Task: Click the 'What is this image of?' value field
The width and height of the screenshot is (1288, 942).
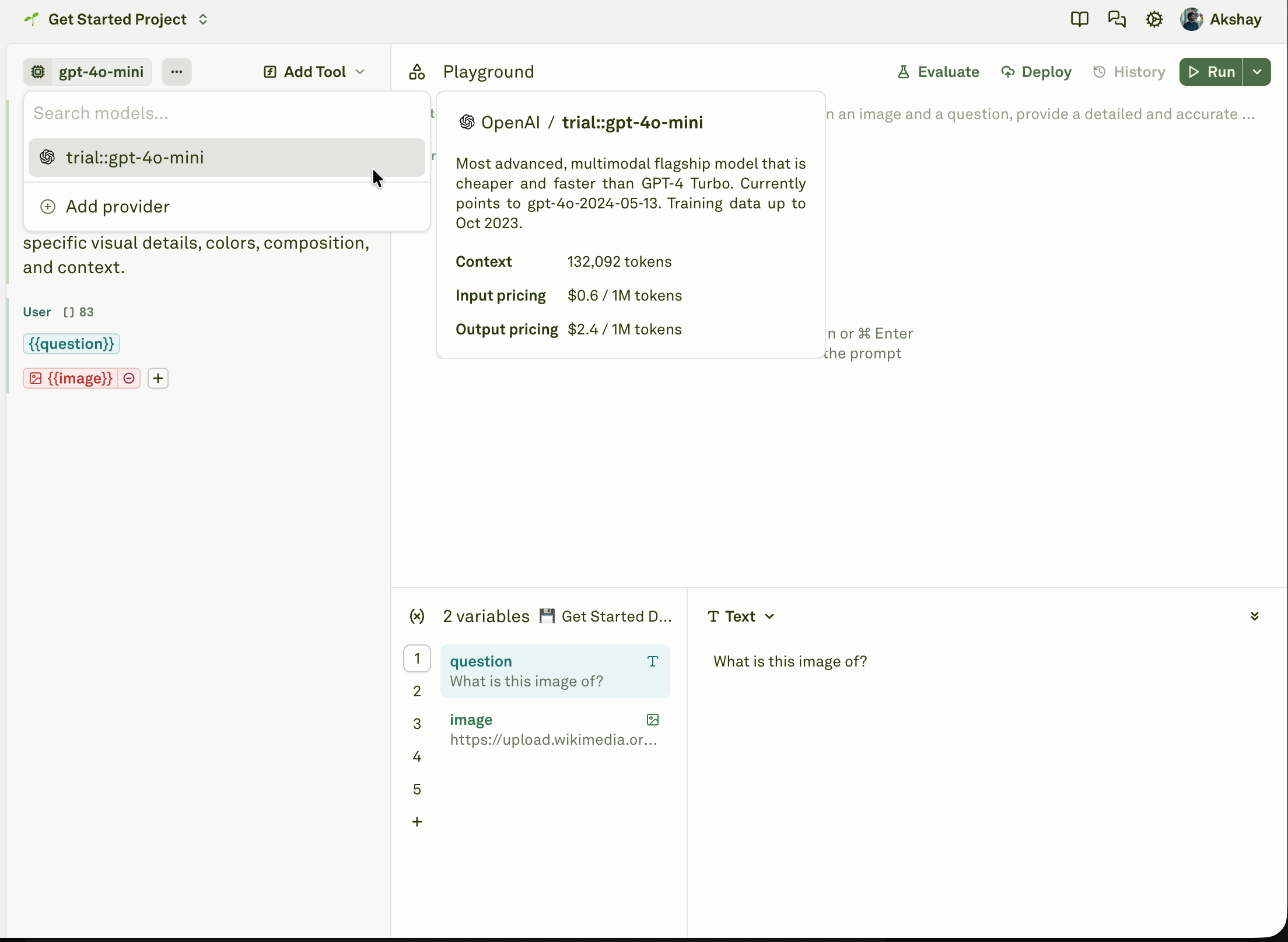Action: click(790, 661)
